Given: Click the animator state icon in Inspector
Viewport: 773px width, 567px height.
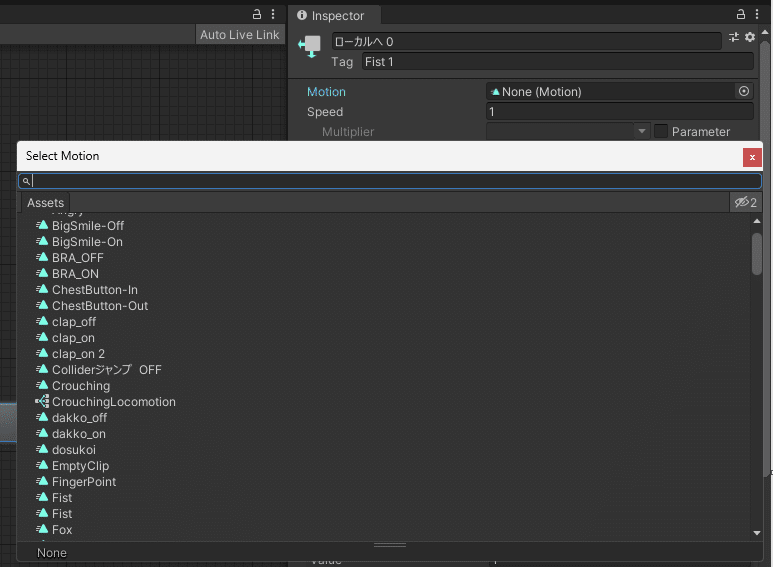Looking at the screenshot, I should pyautogui.click(x=310, y=46).
